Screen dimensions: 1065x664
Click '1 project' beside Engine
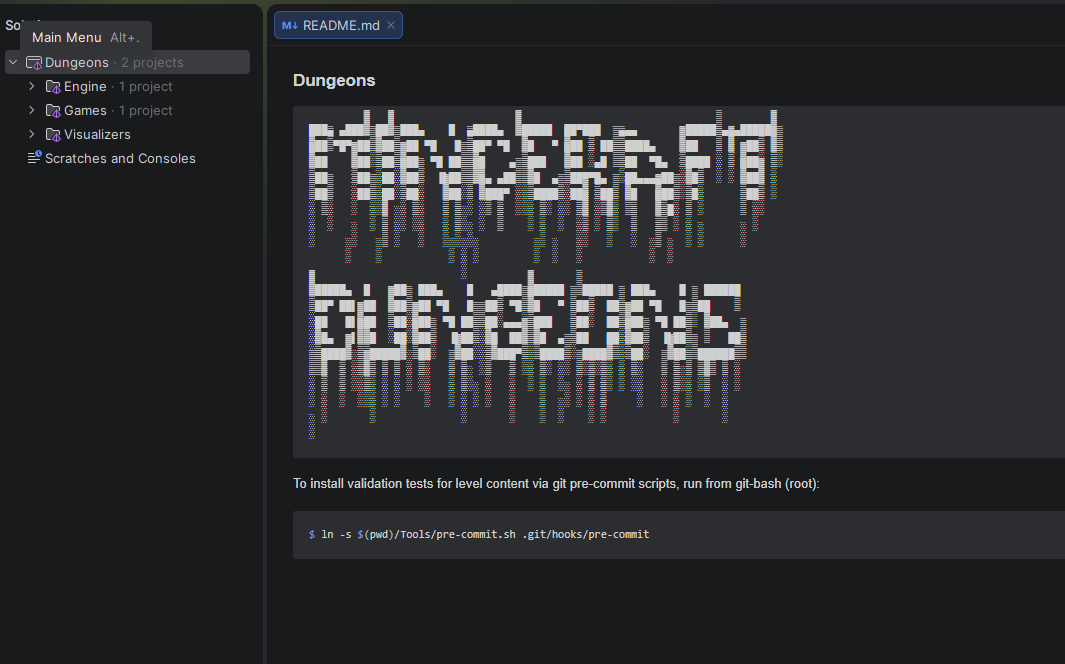tap(145, 86)
